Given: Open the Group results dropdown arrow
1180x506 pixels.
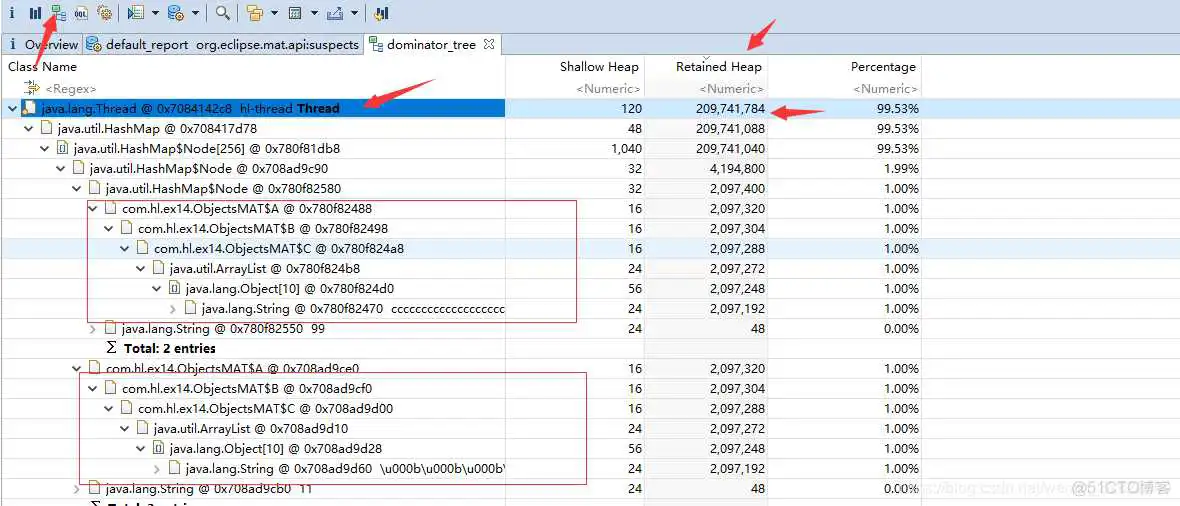Looking at the screenshot, I should point(273,14).
